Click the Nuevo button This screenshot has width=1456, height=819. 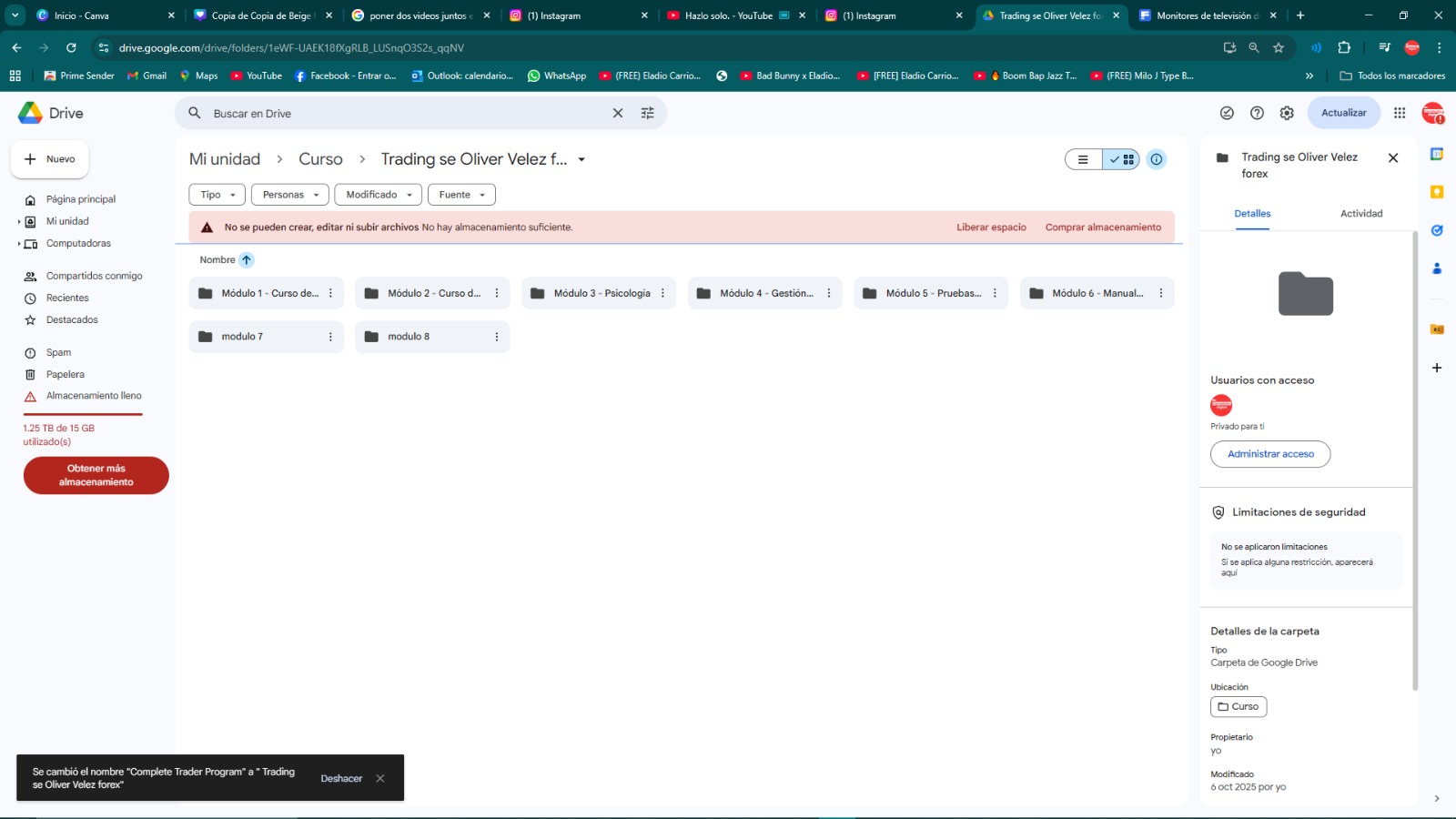point(50,159)
